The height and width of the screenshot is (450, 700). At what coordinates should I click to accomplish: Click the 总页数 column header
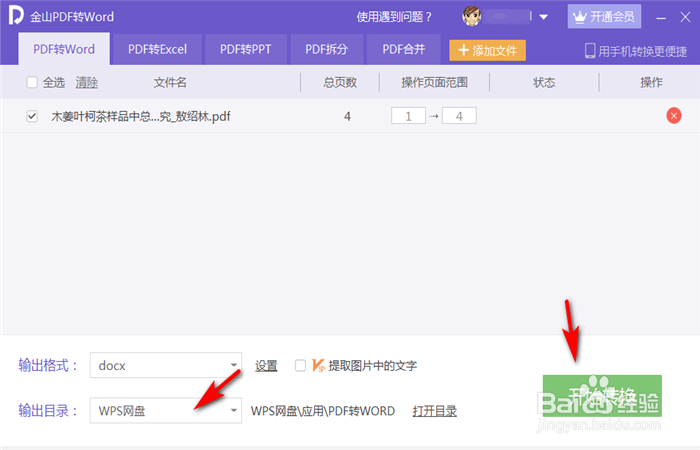[x=340, y=83]
